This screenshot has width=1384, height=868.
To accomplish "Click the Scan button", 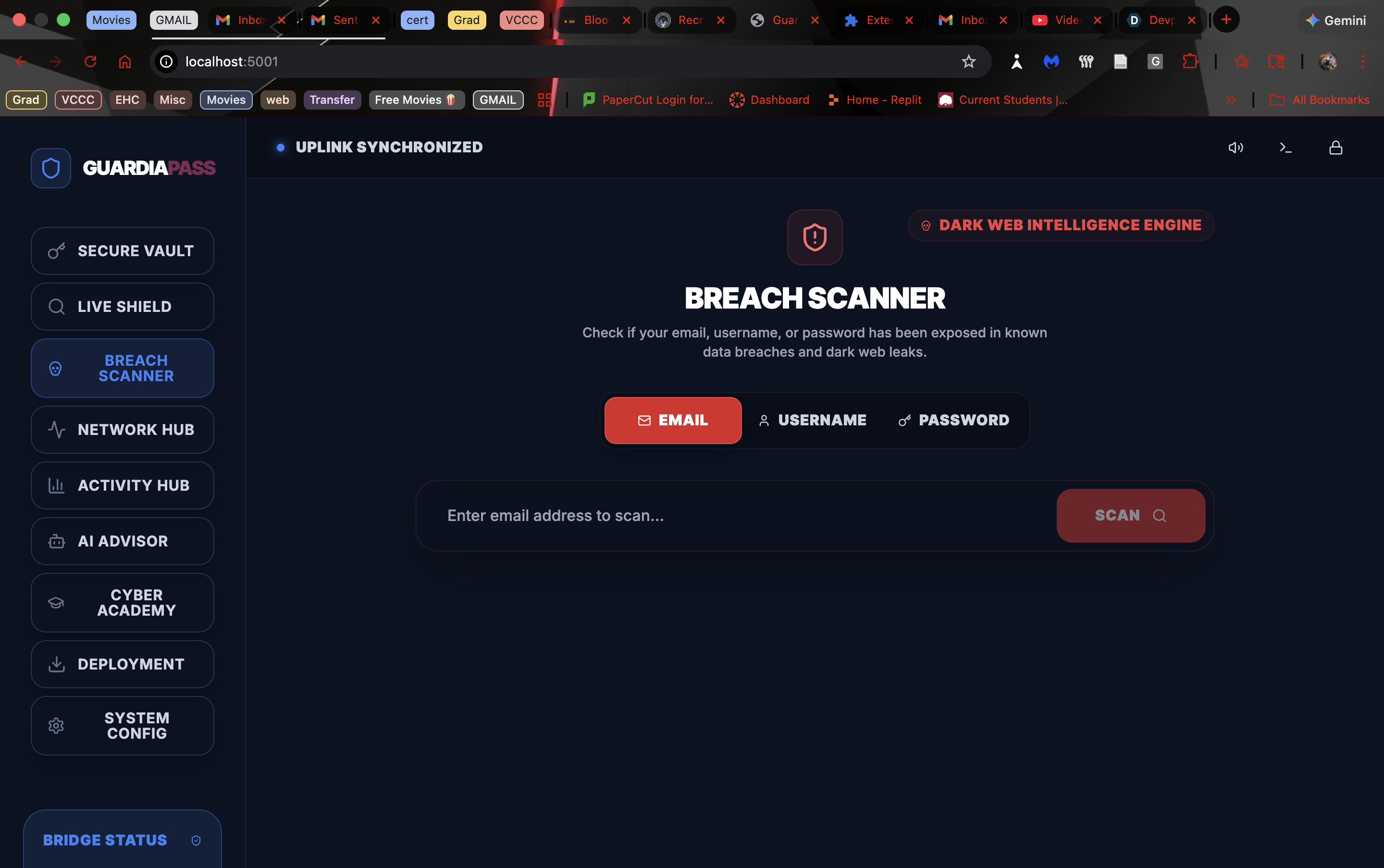I will [1130, 516].
